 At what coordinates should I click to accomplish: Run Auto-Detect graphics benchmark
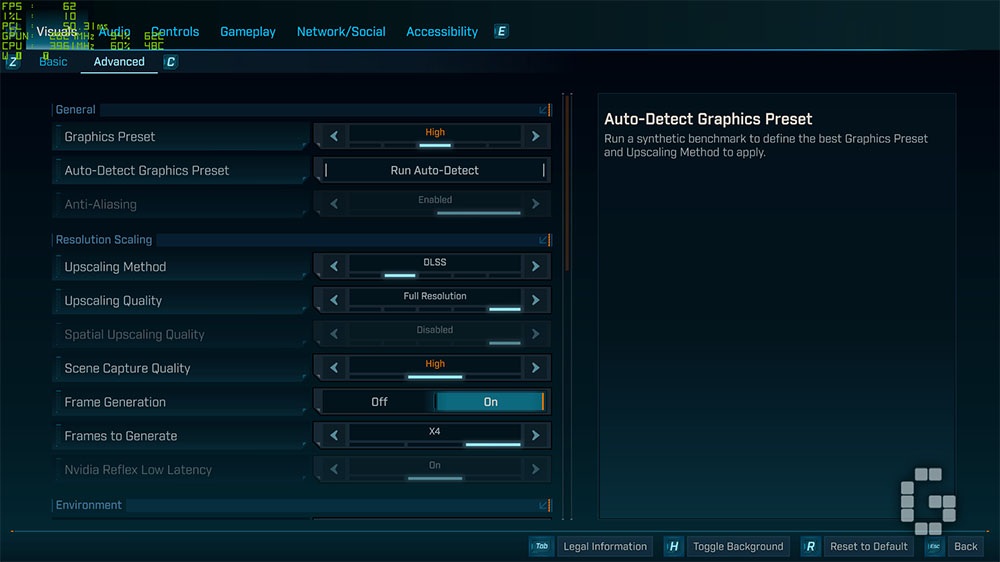435,170
